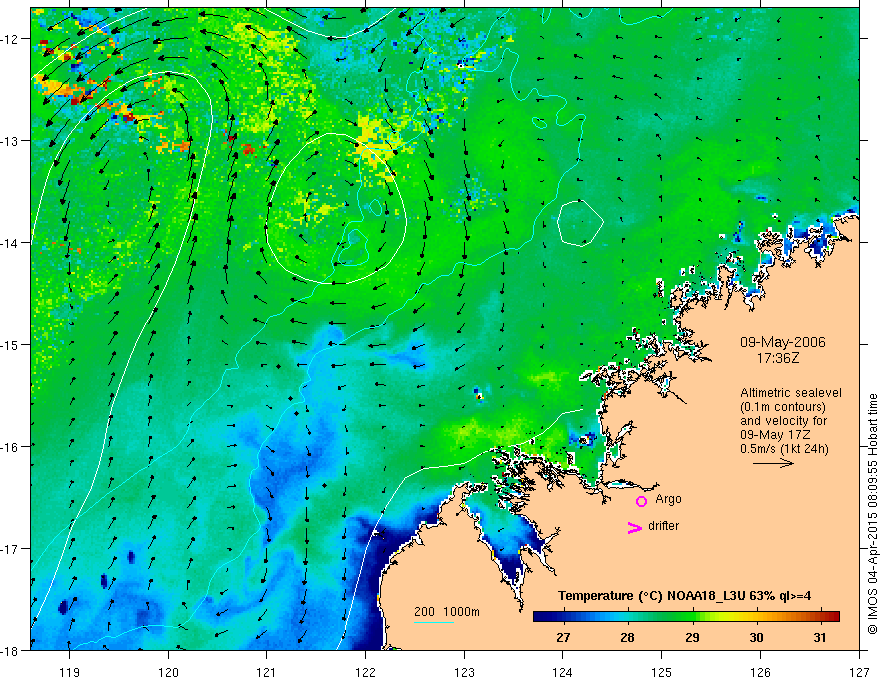Click the 'Temperature (°C) NOAA18_L3U 63% ql>=4' title
Viewport: 880px width, 680px height.
(x=684, y=596)
